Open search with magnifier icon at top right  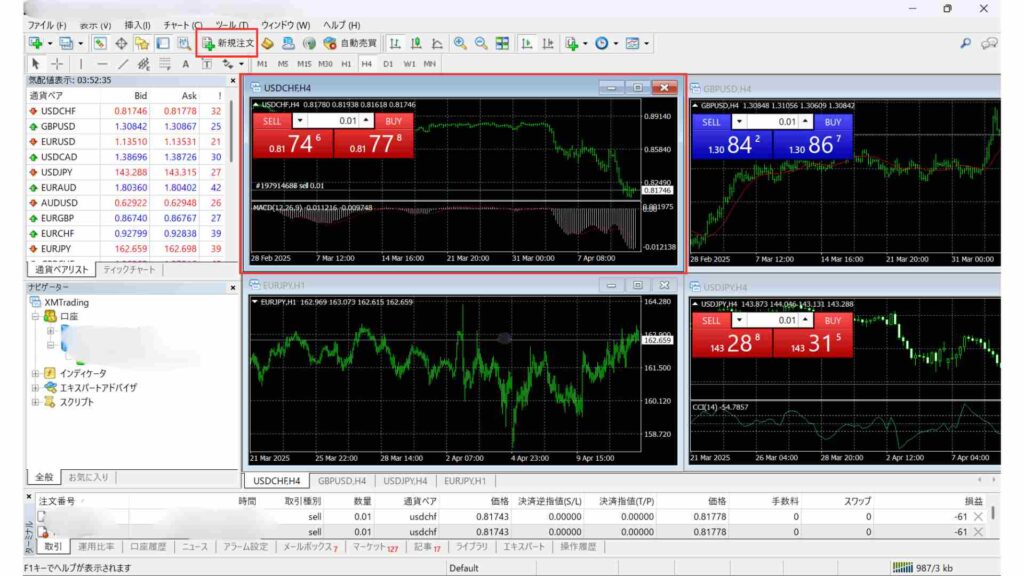click(965, 43)
